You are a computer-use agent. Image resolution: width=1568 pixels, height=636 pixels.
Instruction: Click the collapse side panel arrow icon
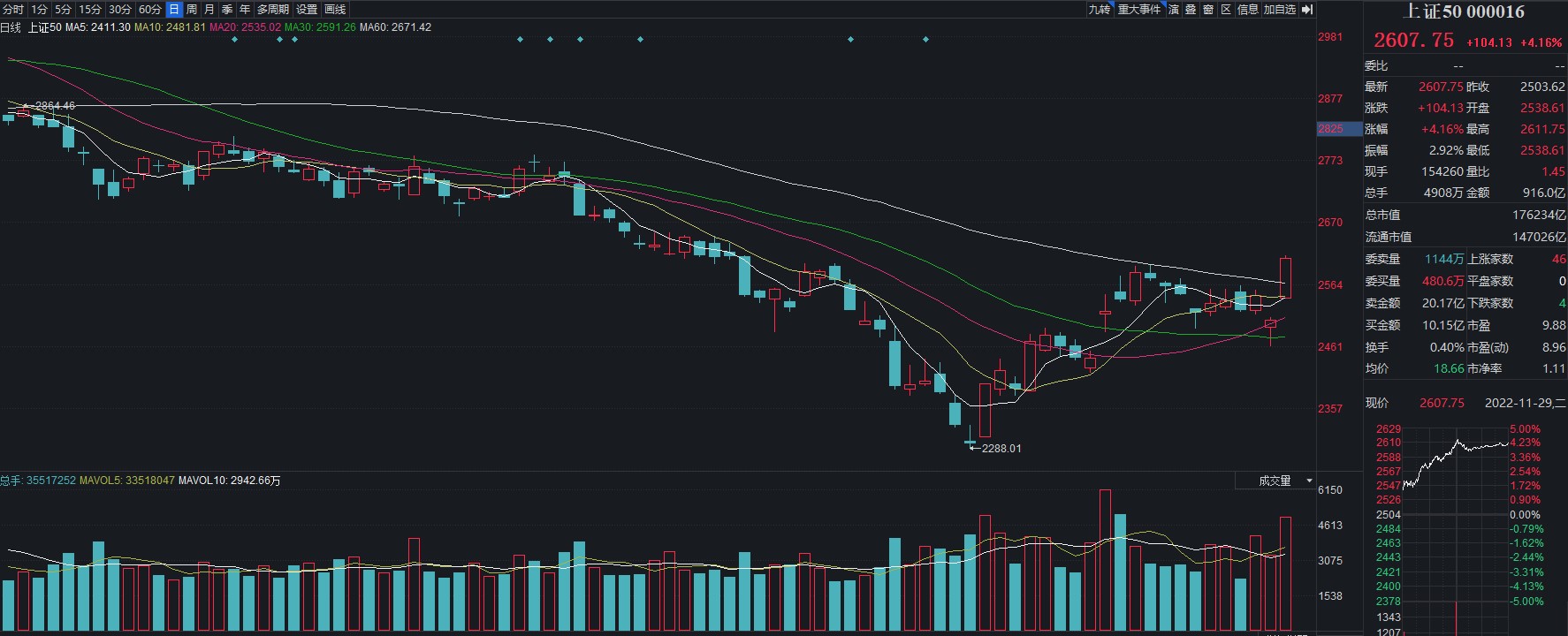1307,10
